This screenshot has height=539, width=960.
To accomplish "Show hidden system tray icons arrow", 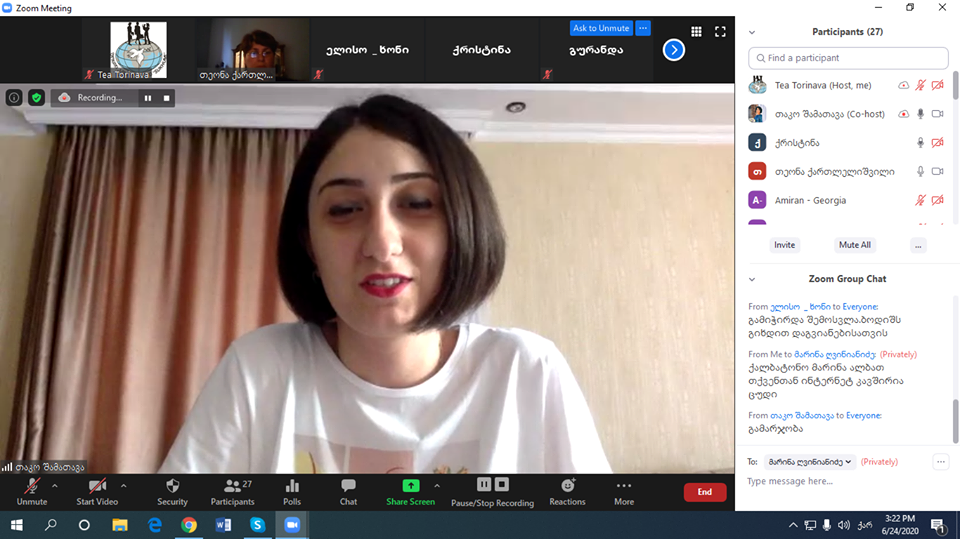I will pyautogui.click(x=793, y=525).
